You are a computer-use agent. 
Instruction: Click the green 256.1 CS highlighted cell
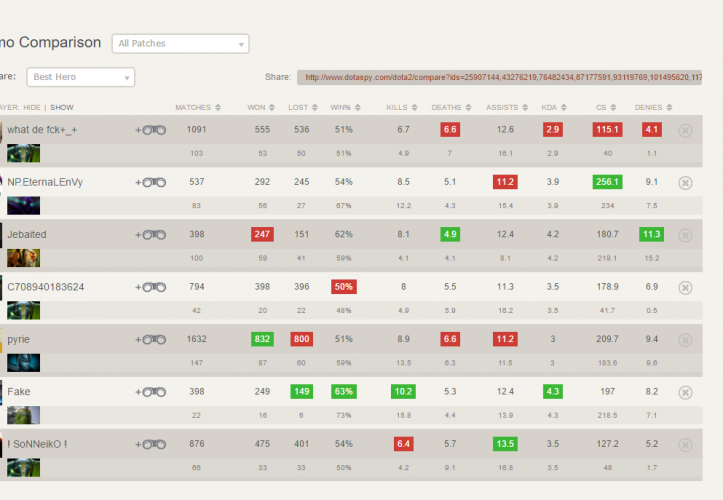click(x=606, y=182)
